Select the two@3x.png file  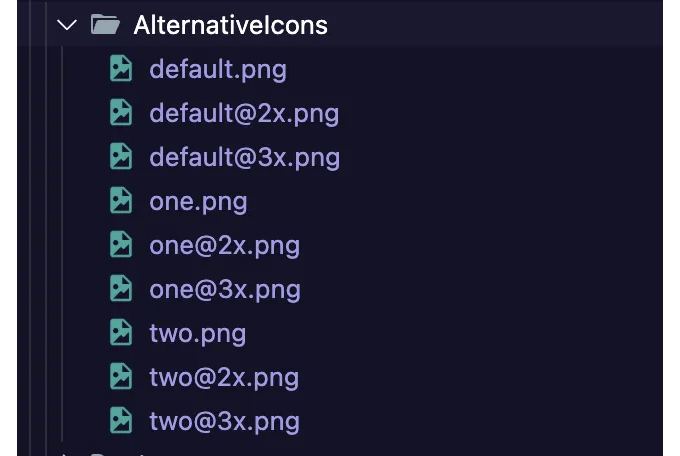225,422
